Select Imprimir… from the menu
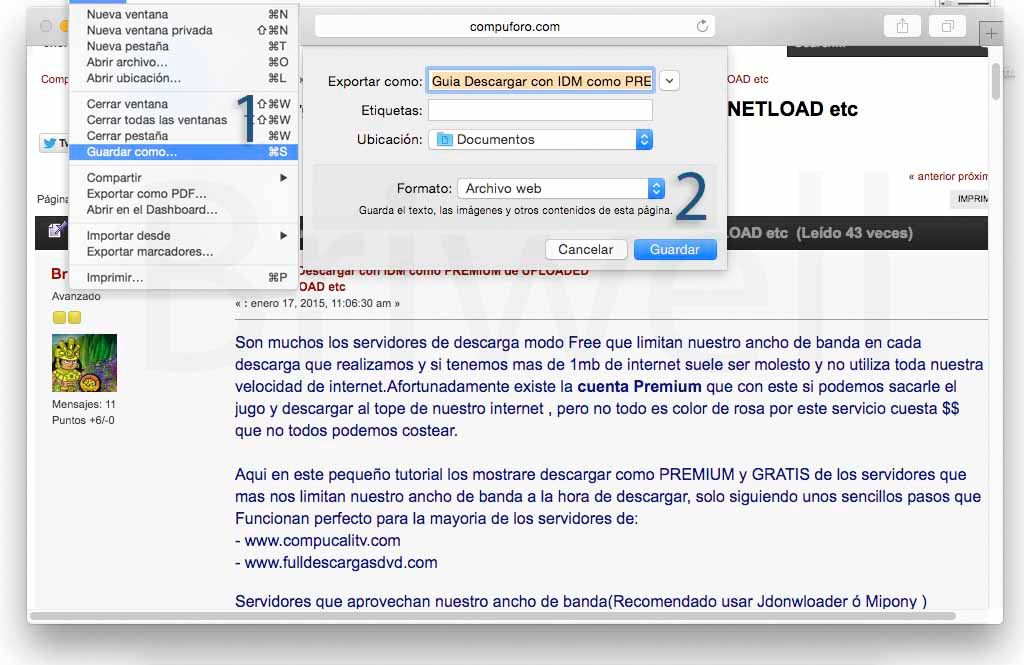Image resolution: width=1024 pixels, height=665 pixels. click(185, 278)
